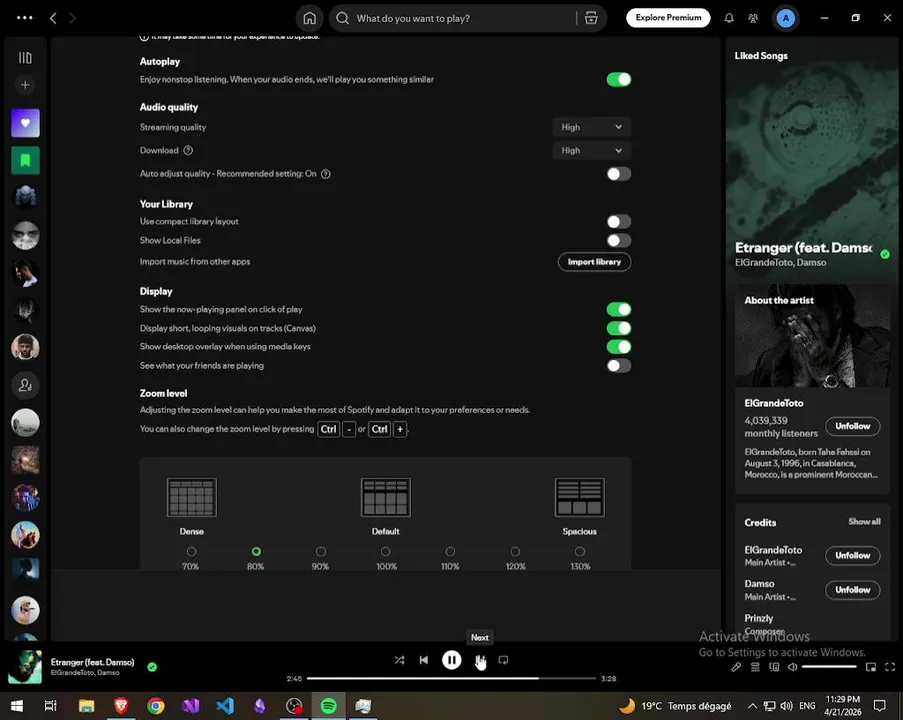Collapse Your Library sidebar
This screenshot has height=720, width=903.
[x=25, y=58]
